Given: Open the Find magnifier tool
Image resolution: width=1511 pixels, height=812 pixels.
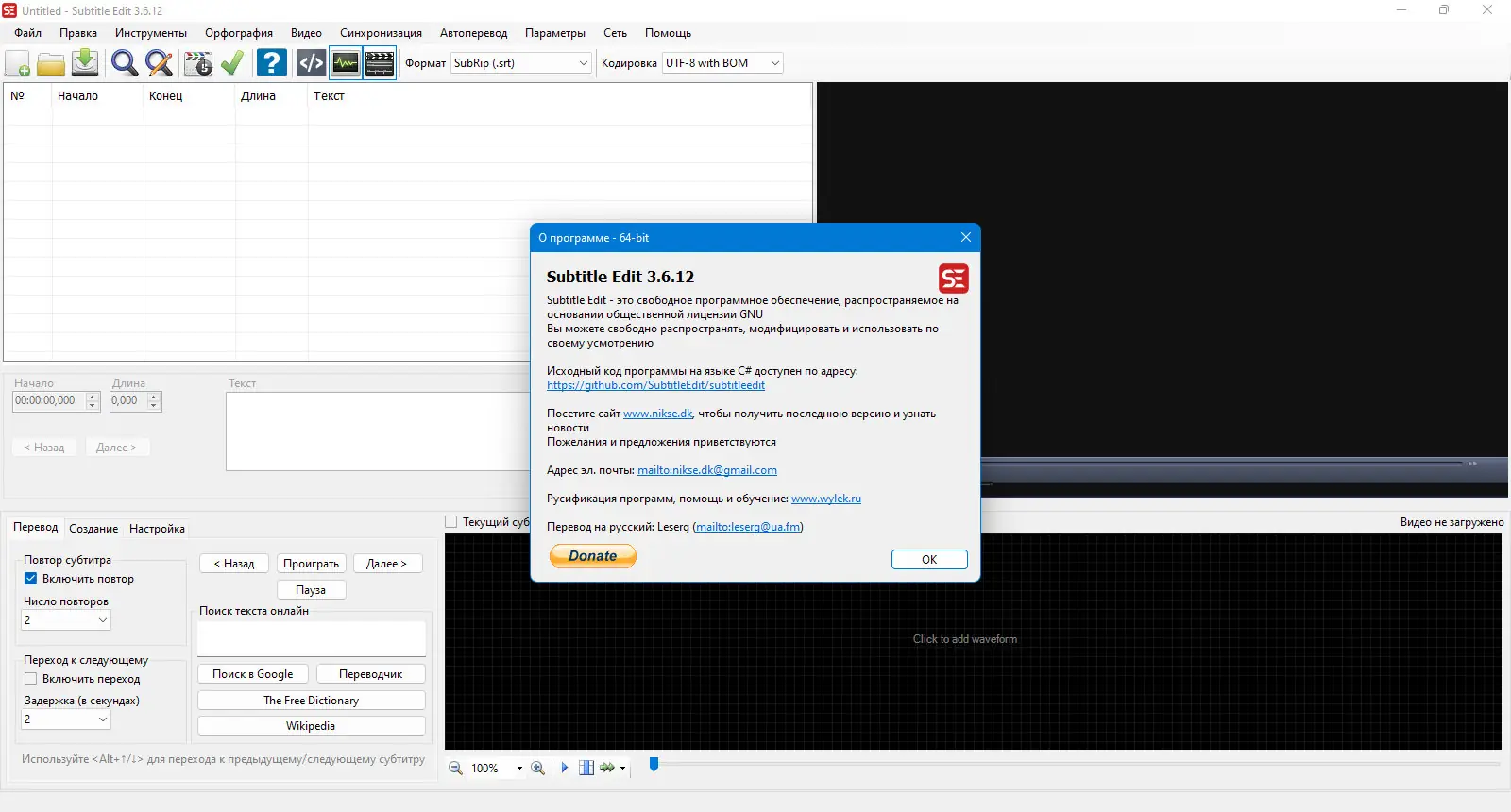Looking at the screenshot, I should coord(125,63).
